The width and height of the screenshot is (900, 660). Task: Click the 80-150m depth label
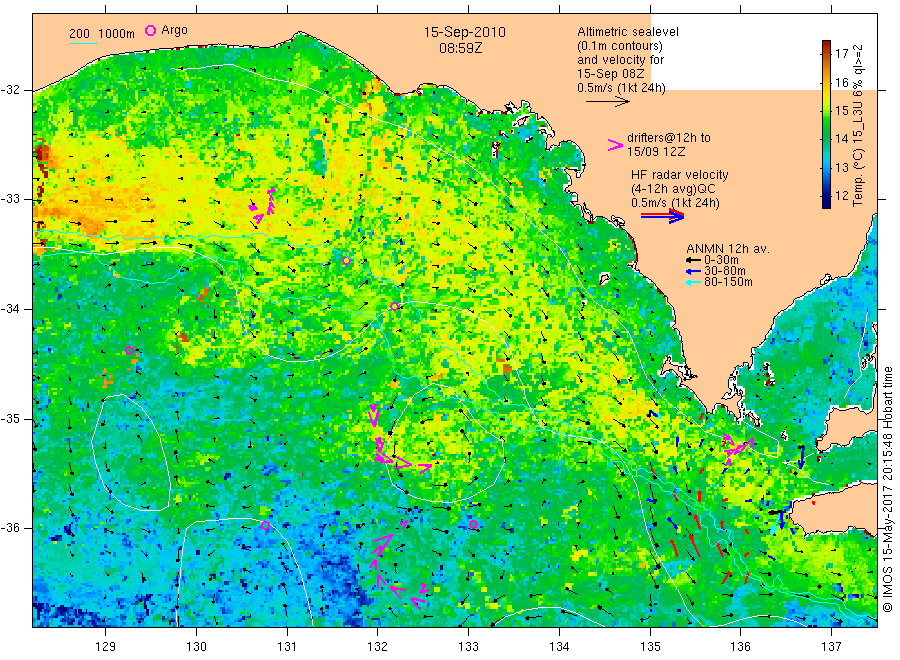[728, 282]
